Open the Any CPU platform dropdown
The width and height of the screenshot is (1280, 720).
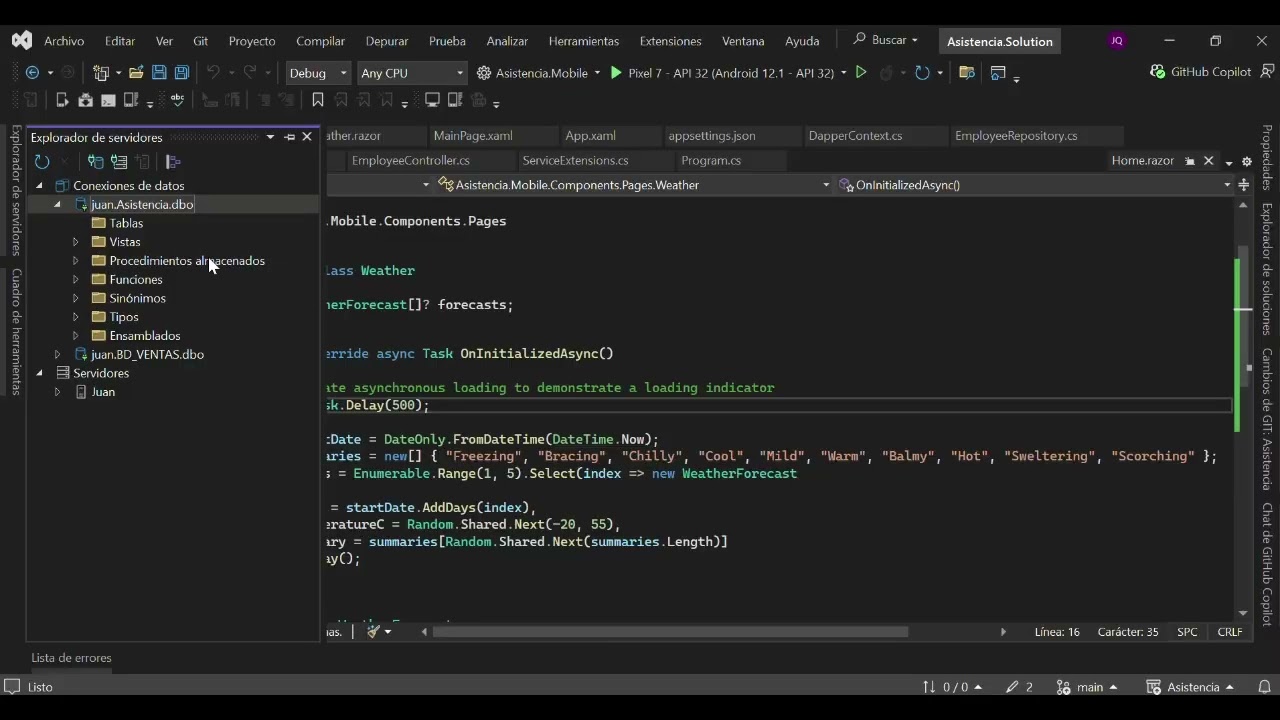(x=412, y=73)
